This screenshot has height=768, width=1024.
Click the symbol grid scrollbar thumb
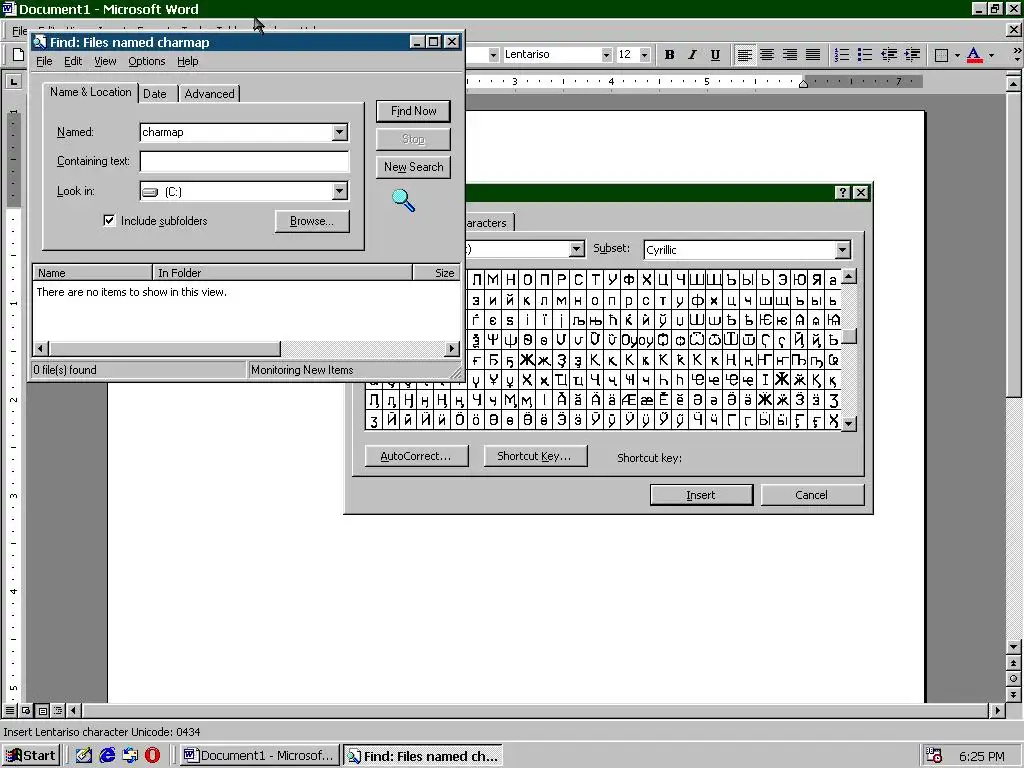point(849,336)
